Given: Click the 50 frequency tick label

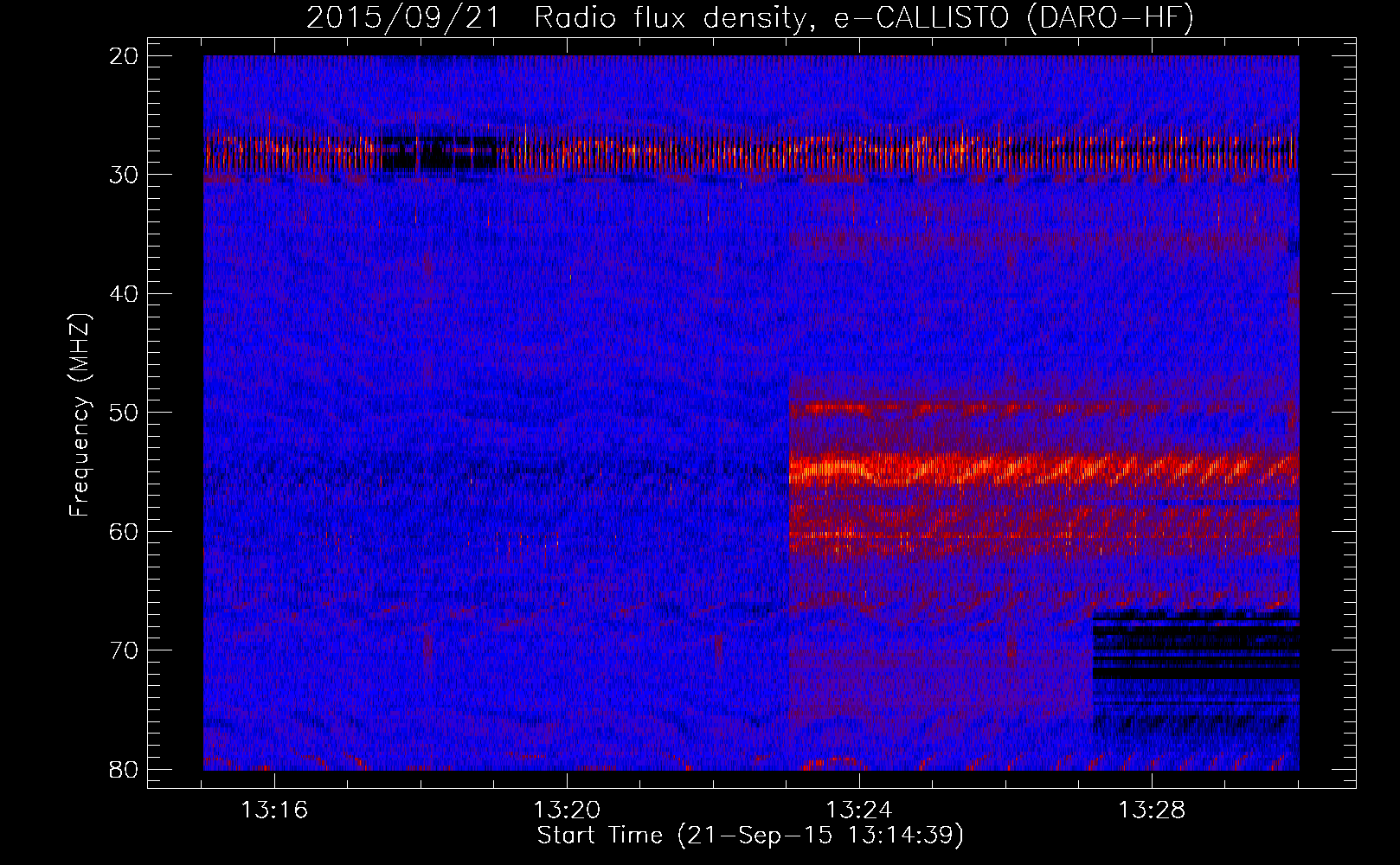Looking at the screenshot, I should click(x=125, y=413).
